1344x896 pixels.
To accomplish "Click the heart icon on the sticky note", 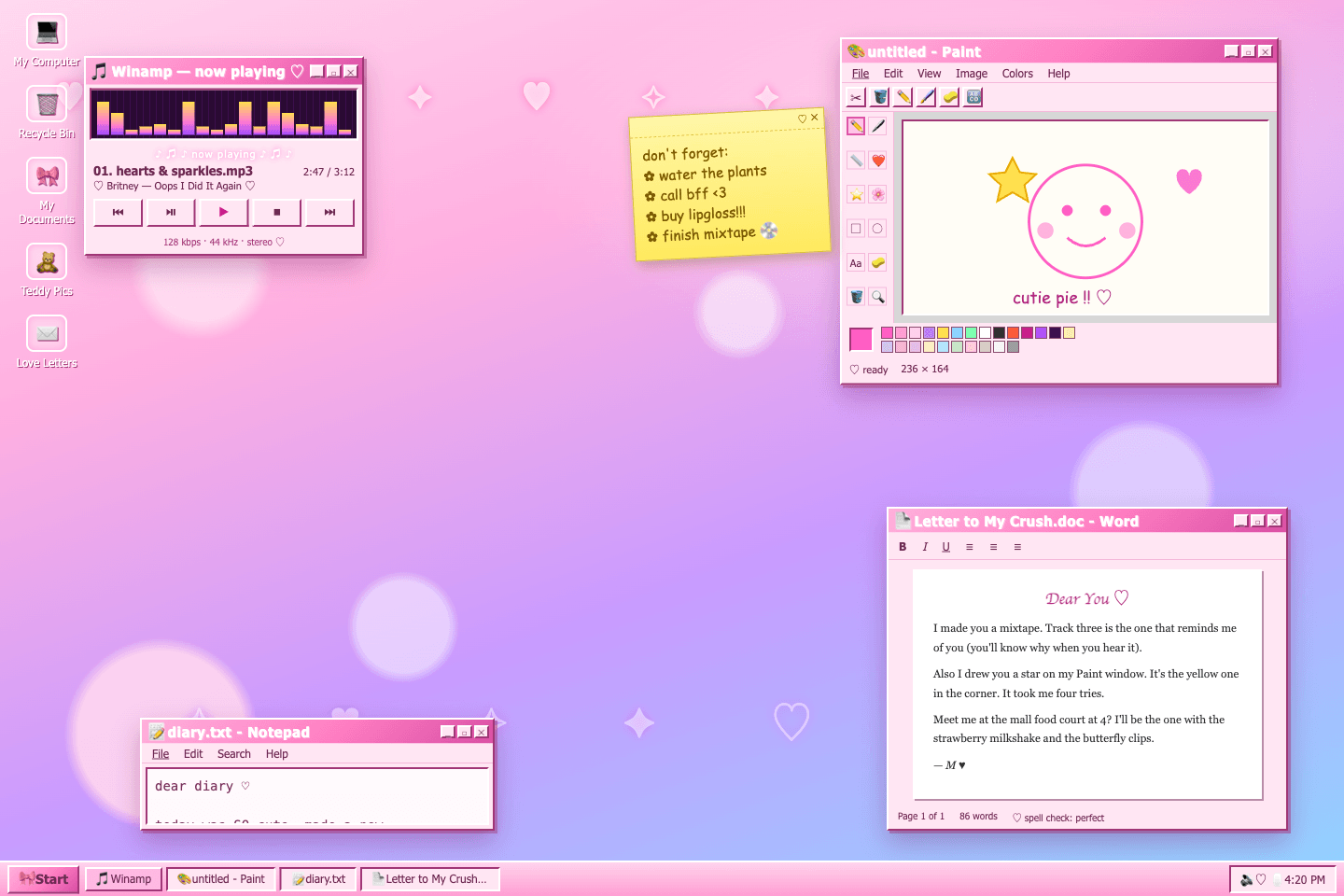I will point(802,119).
